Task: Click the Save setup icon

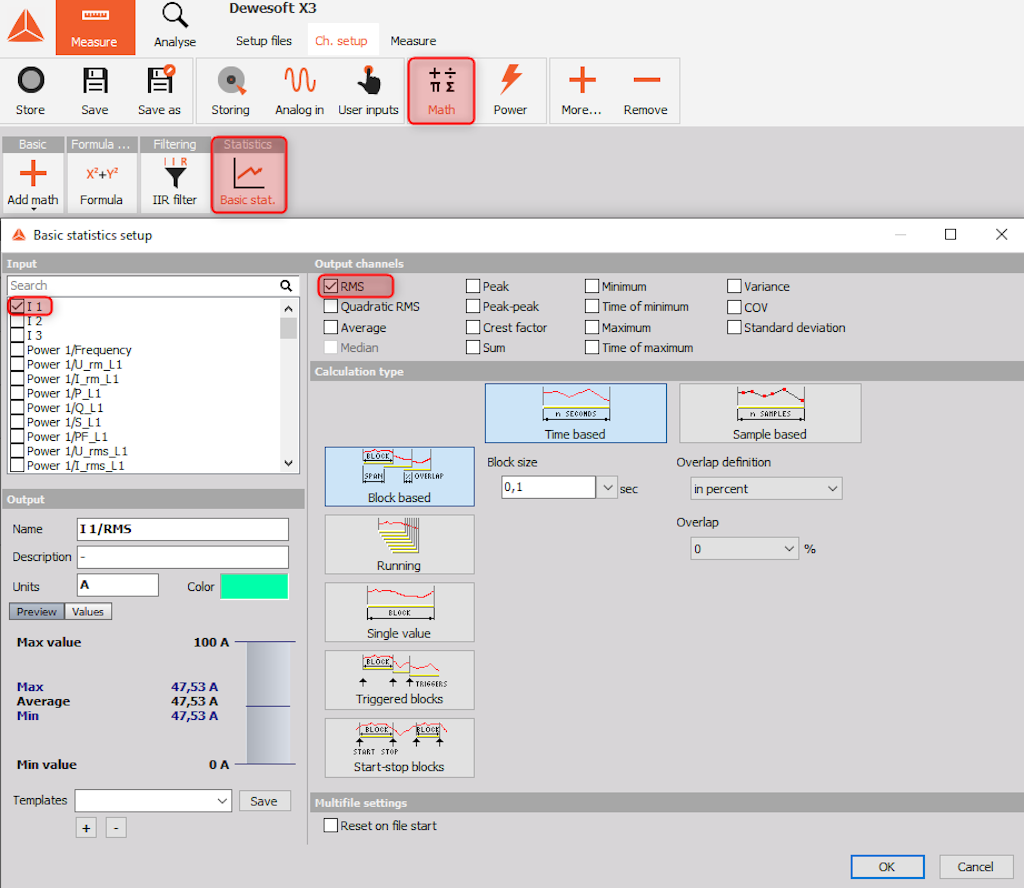Action: [95, 80]
